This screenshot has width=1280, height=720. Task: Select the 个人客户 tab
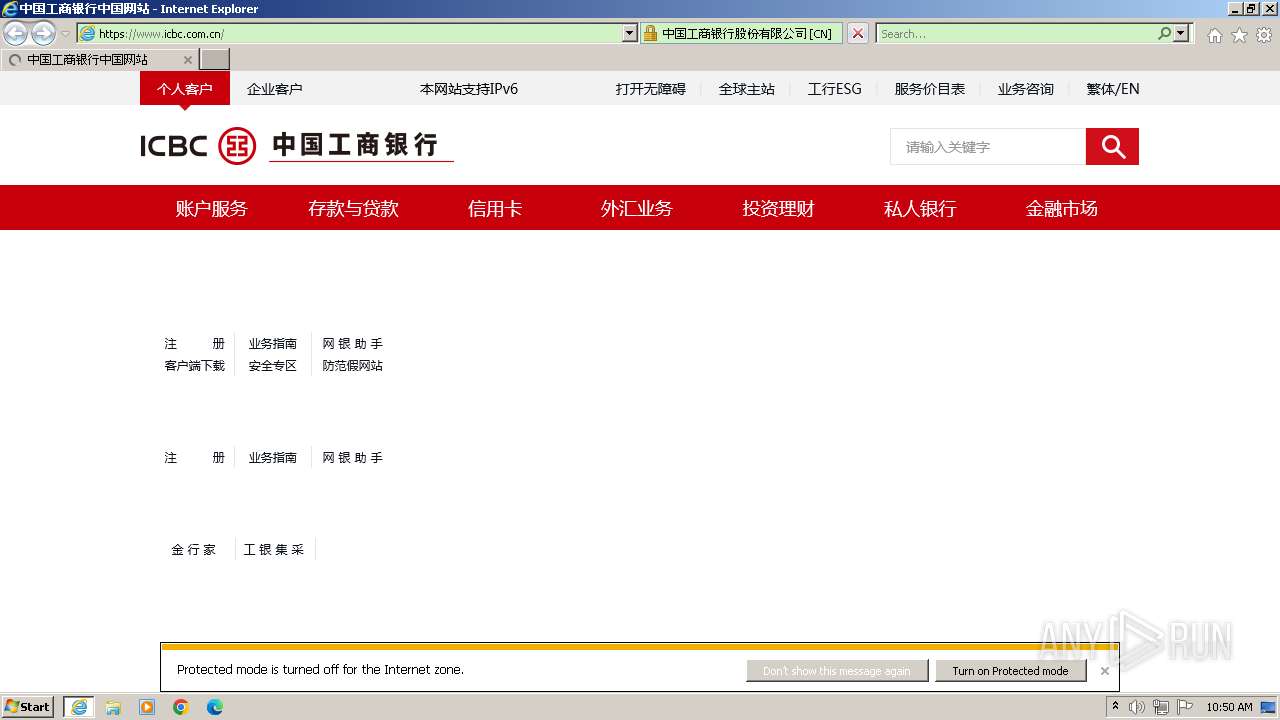(185, 88)
